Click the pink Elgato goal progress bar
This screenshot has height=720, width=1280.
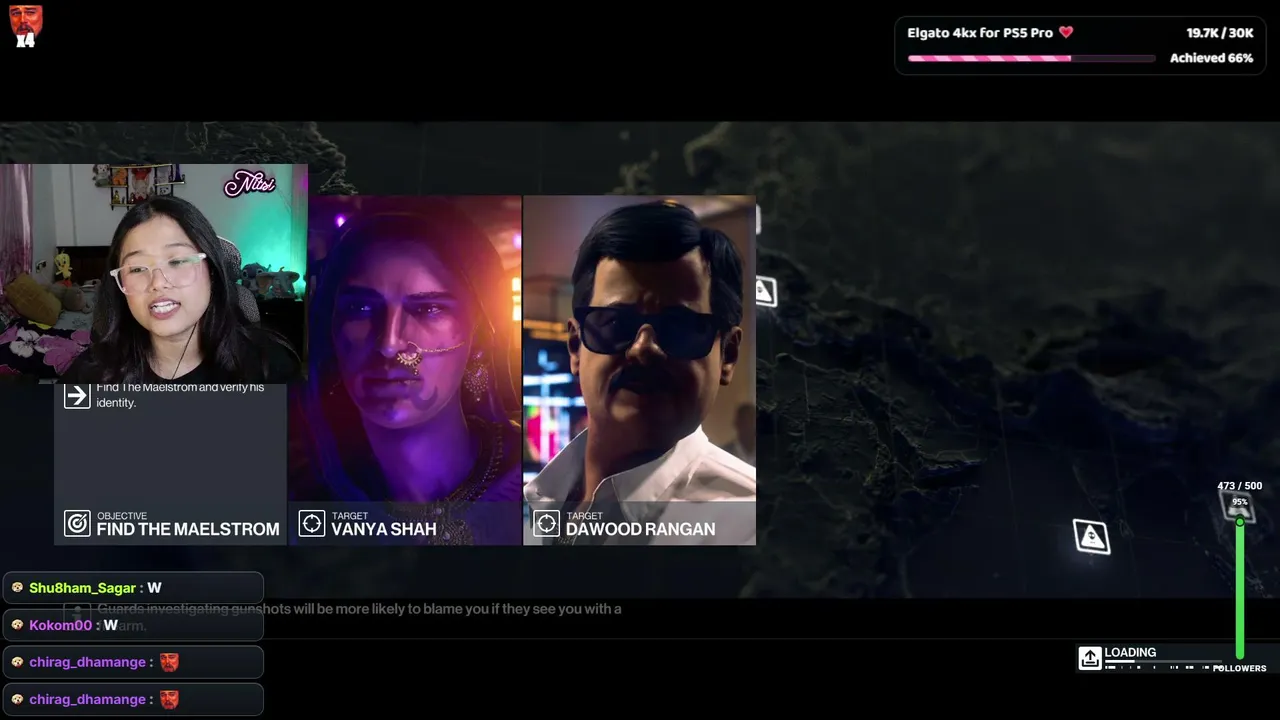coord(1031,58)
